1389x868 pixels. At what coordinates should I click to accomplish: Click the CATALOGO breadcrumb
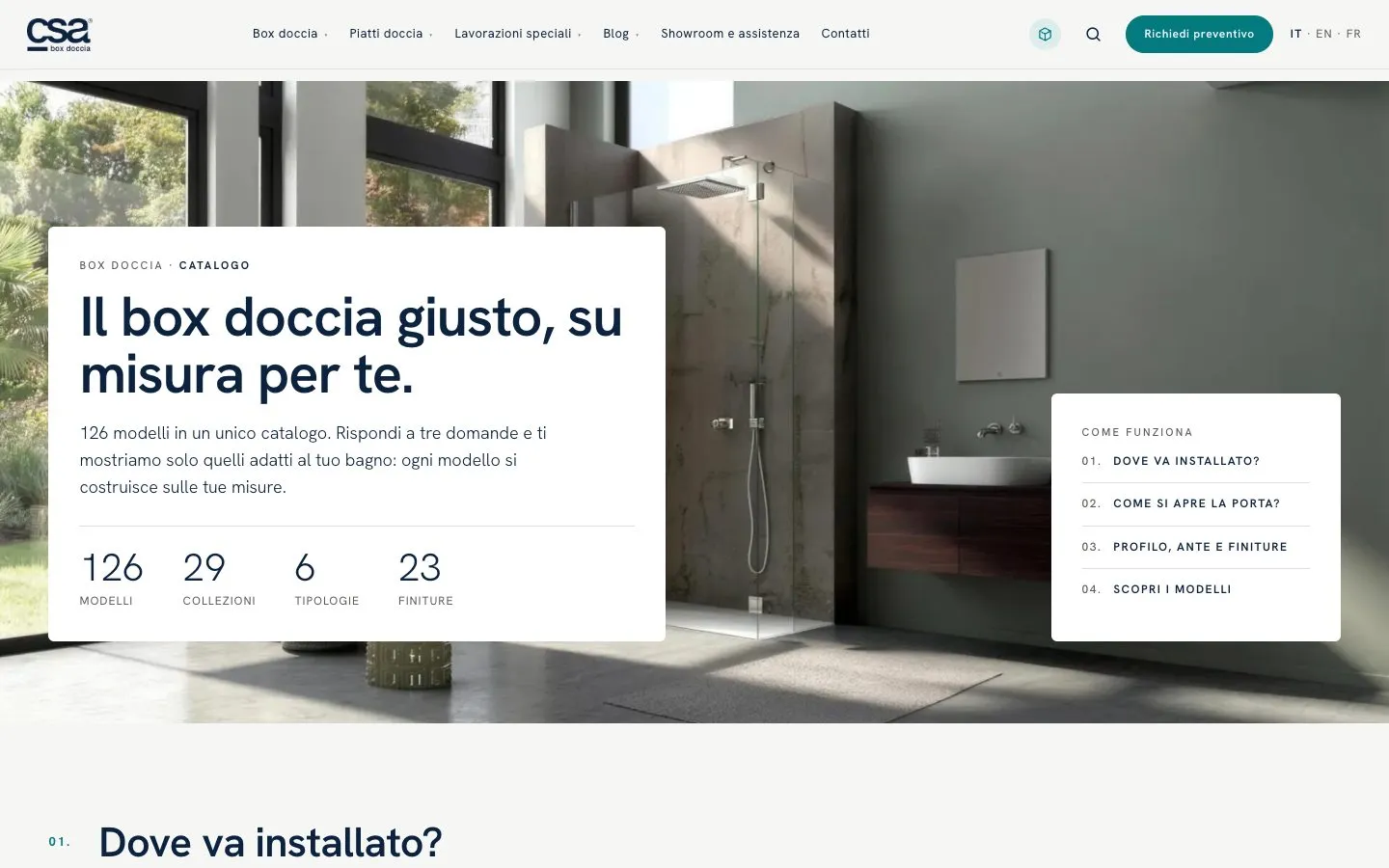click(x=214, y=265)
